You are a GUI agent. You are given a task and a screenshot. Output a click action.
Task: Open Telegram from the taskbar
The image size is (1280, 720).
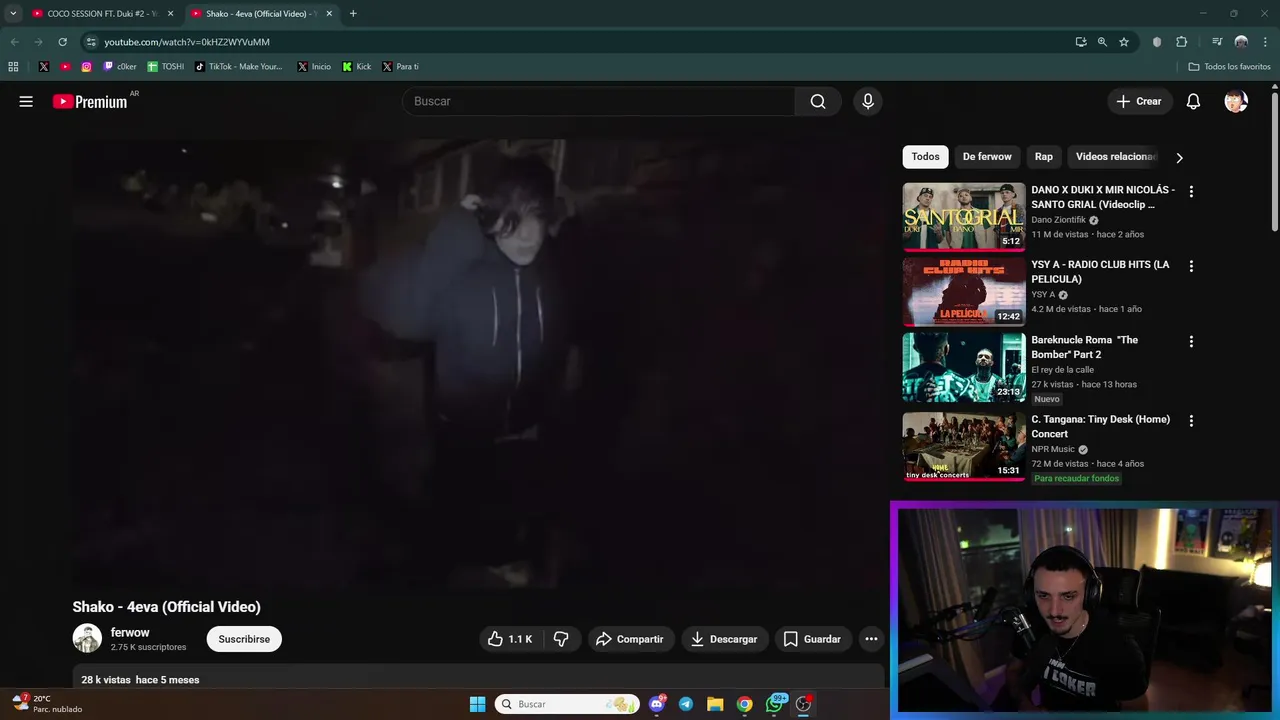[x=686, y=704]
